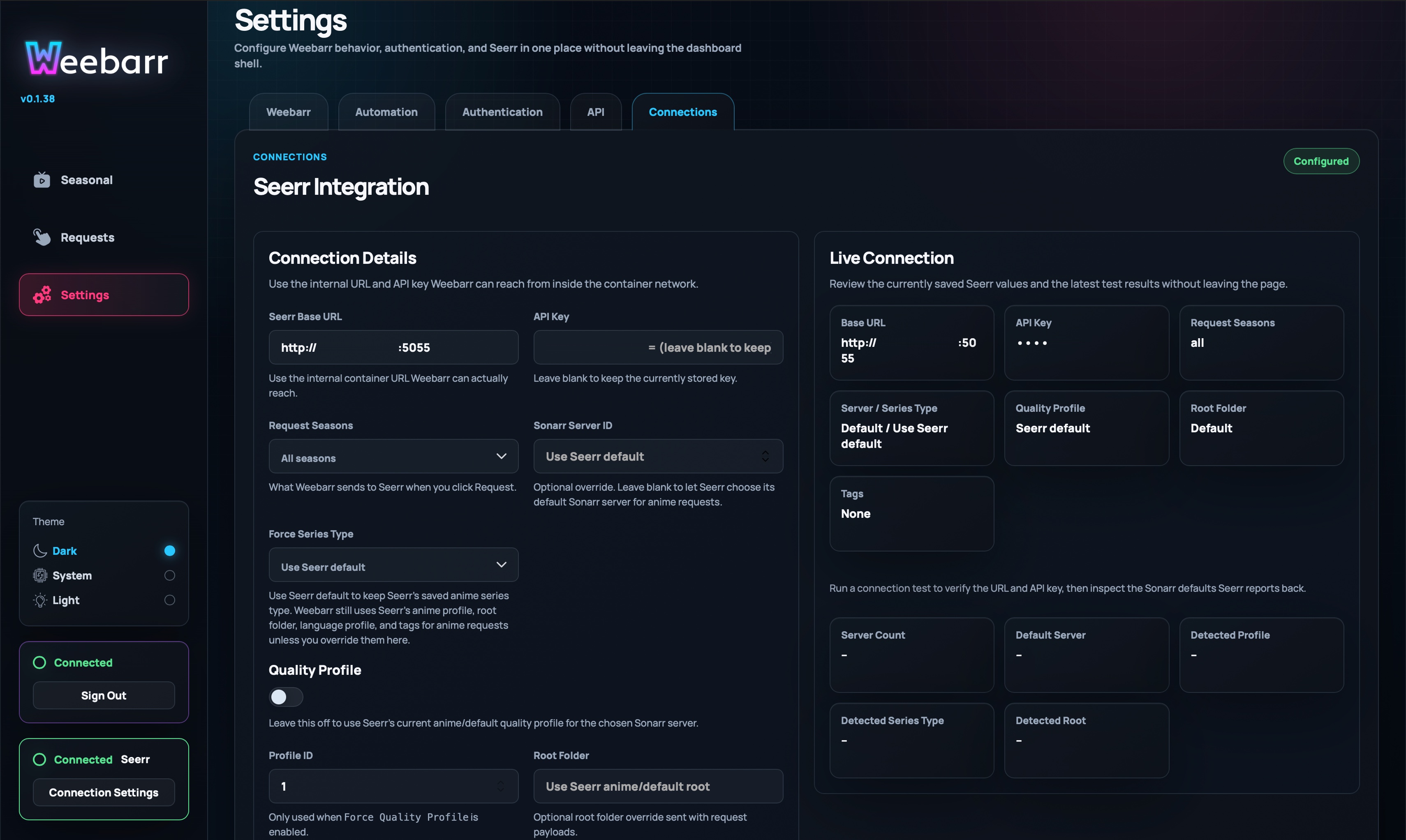Select the System theme radio button

(169, 576)
